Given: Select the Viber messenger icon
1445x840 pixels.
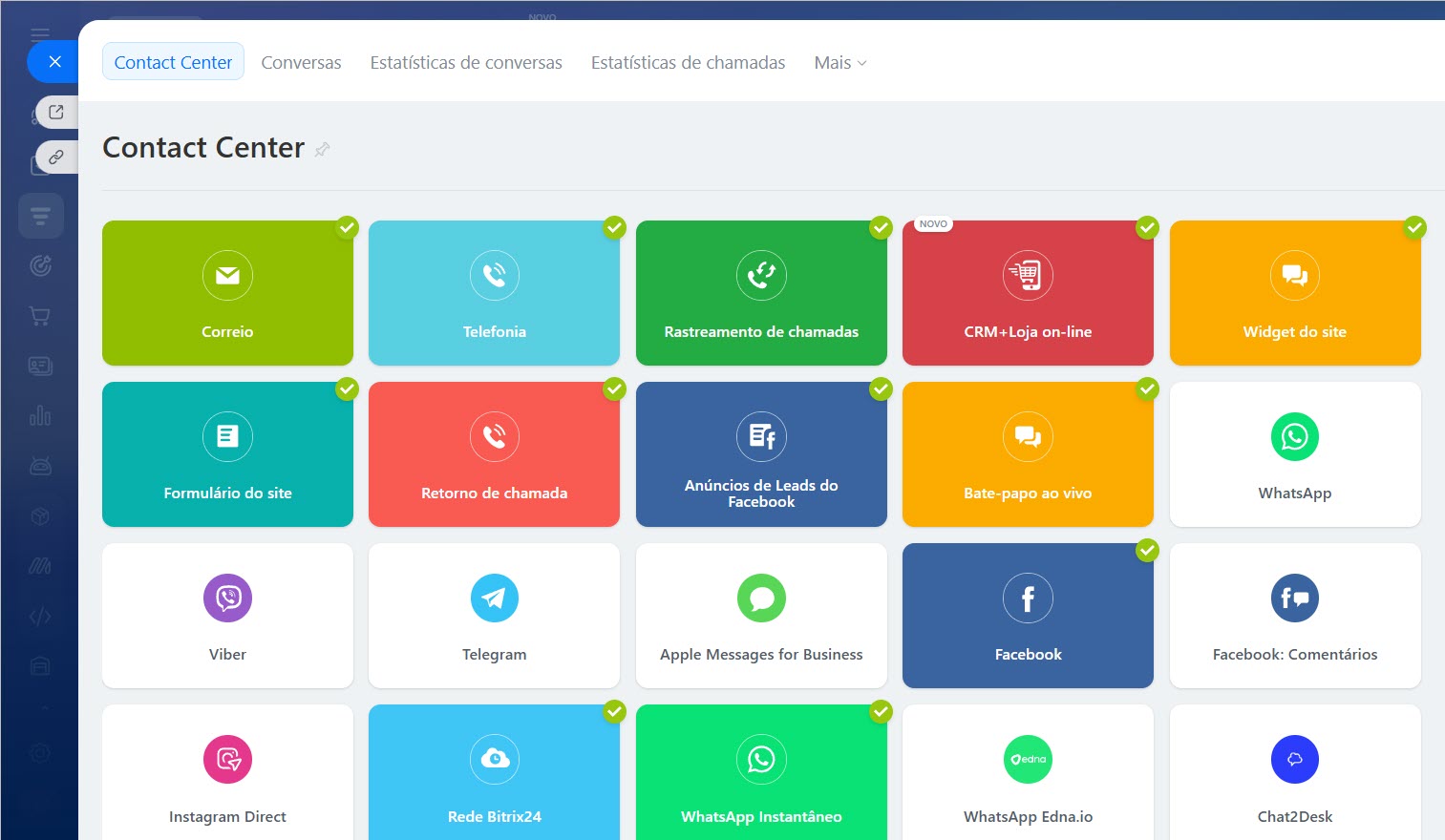Looking at the screenshot, I should 227,598.
